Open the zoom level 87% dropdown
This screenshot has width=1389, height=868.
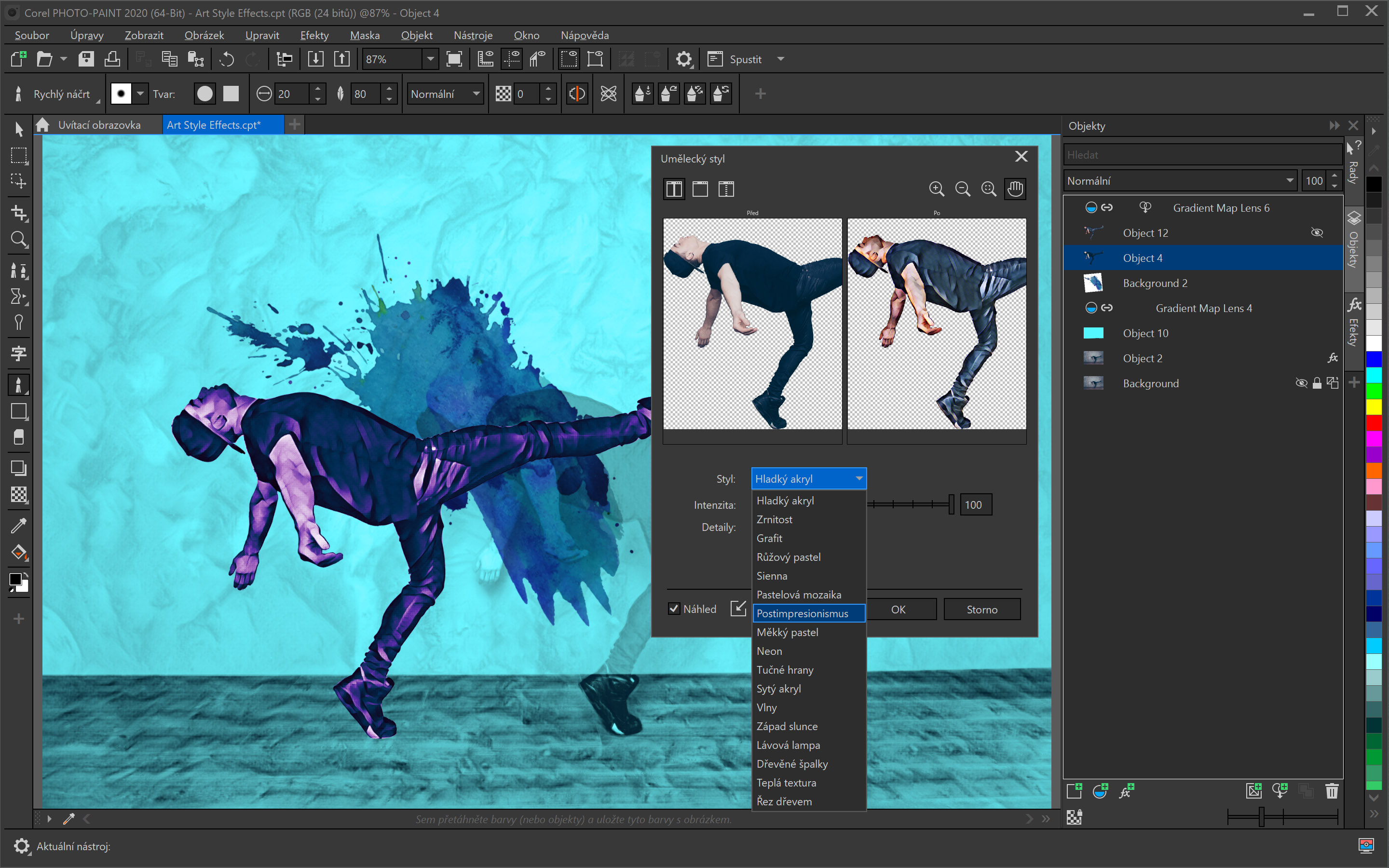[x=430, y=59]
